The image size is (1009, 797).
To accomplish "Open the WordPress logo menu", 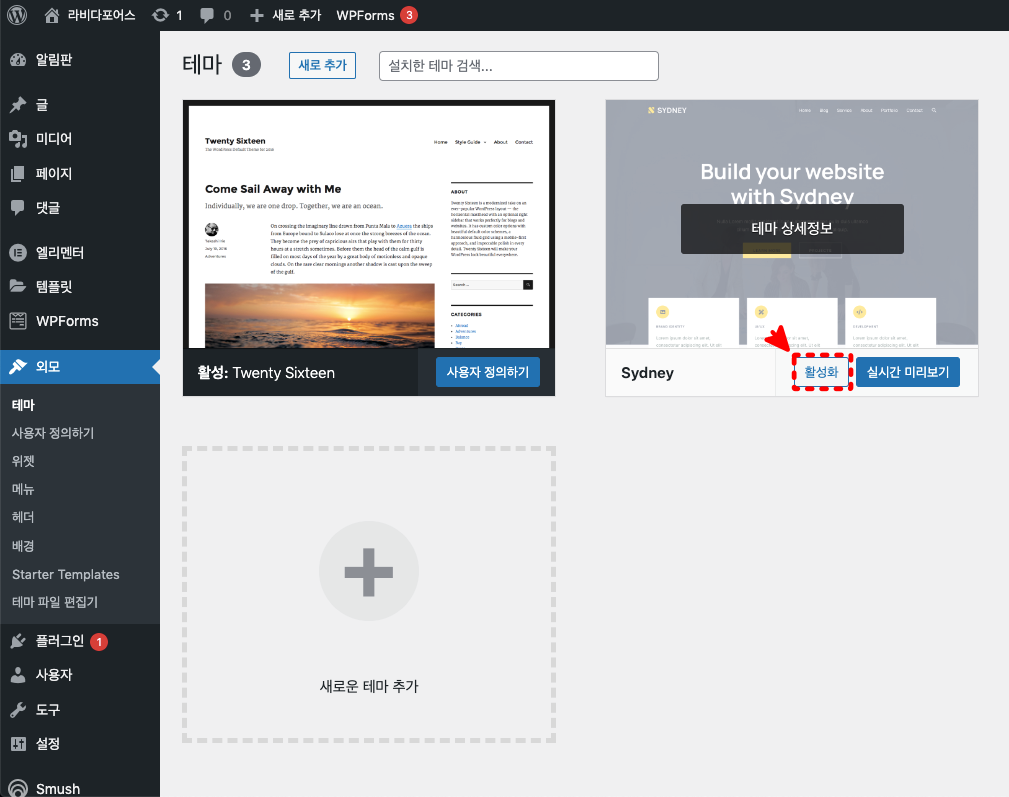I will point(17,15).
